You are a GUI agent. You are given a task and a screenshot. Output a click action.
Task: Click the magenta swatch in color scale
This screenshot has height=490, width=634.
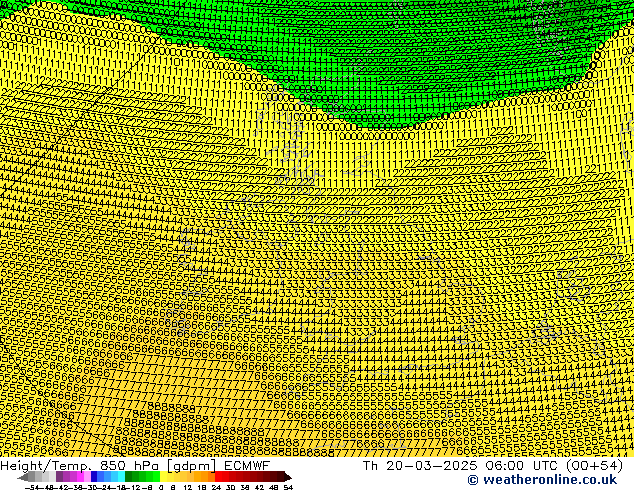click(x=80, y=477)
